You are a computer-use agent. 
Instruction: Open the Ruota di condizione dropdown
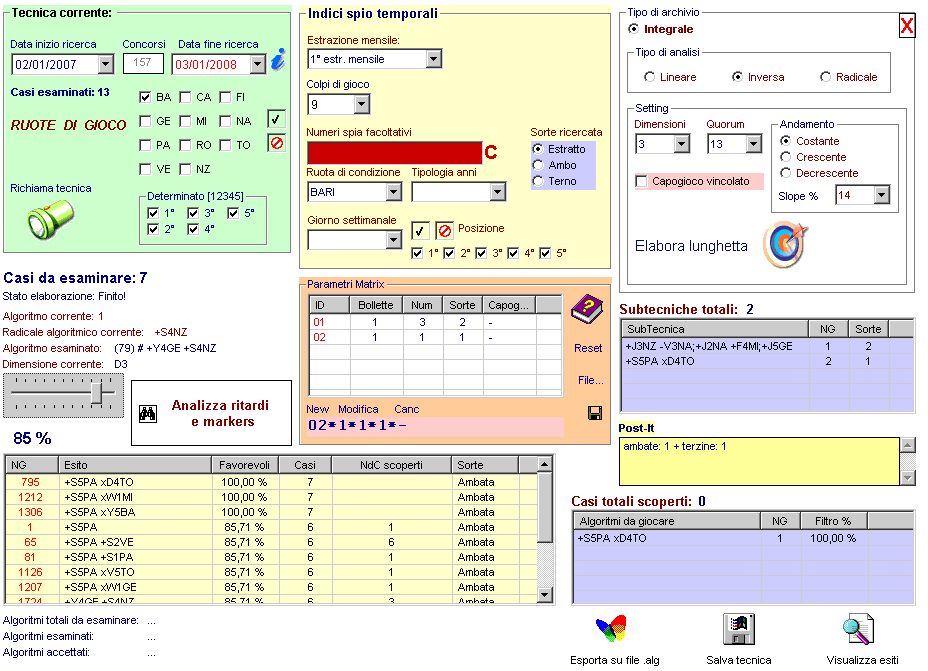pyautogui.click(x=394, y=192)
